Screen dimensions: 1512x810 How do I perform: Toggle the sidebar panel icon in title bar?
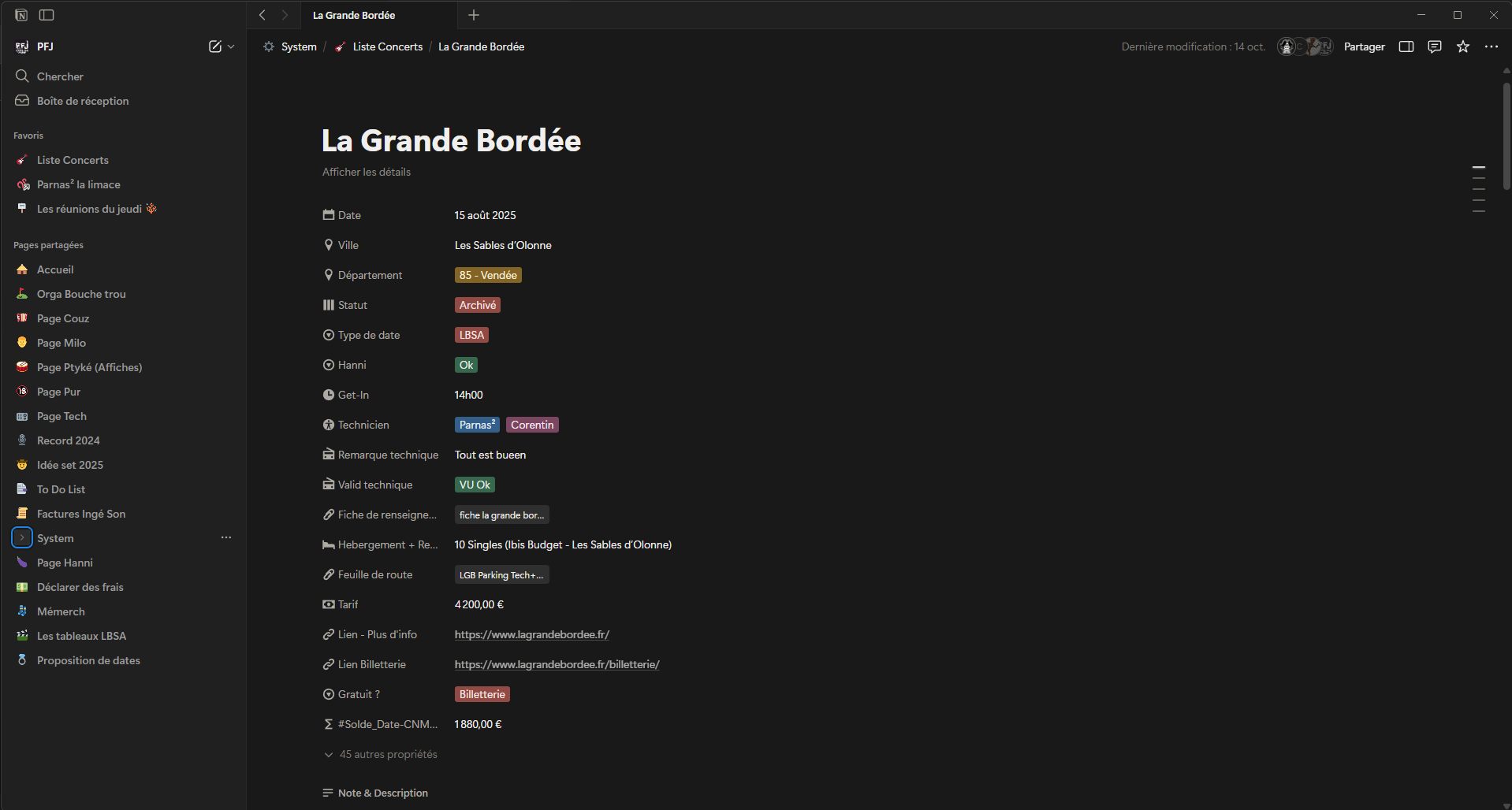47,15
